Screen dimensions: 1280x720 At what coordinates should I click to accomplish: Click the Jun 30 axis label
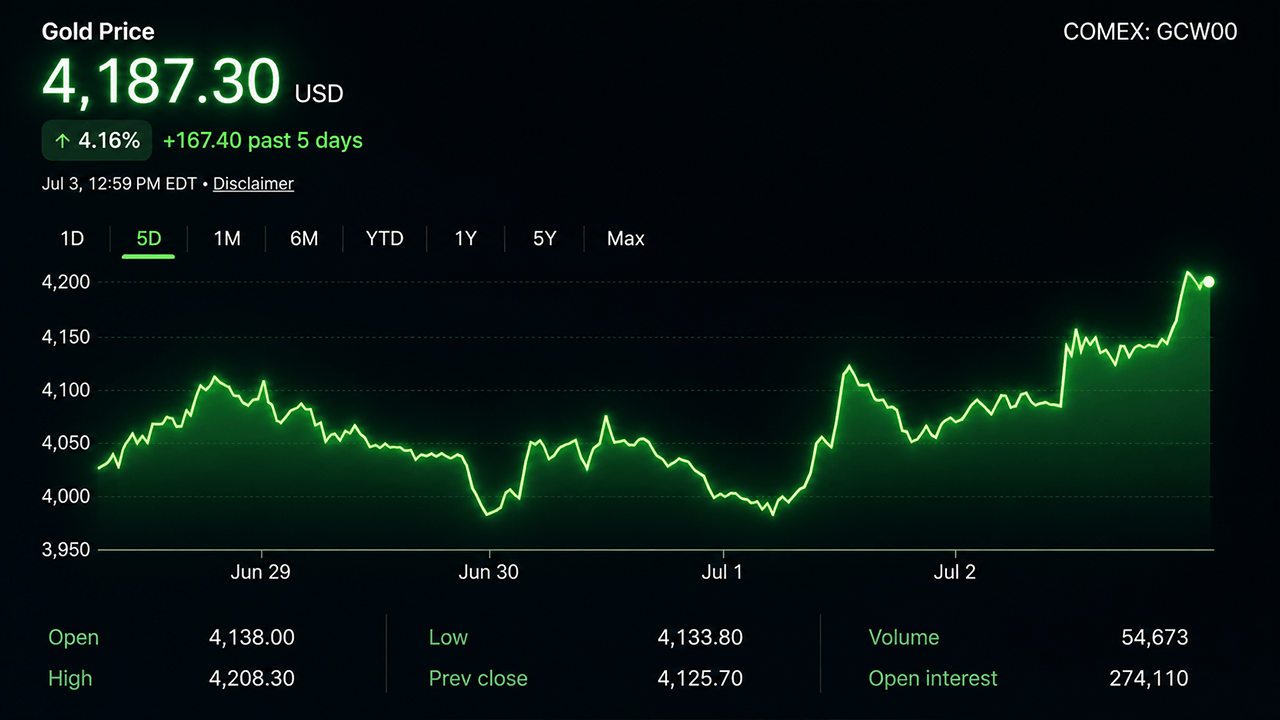coord(488,572)
